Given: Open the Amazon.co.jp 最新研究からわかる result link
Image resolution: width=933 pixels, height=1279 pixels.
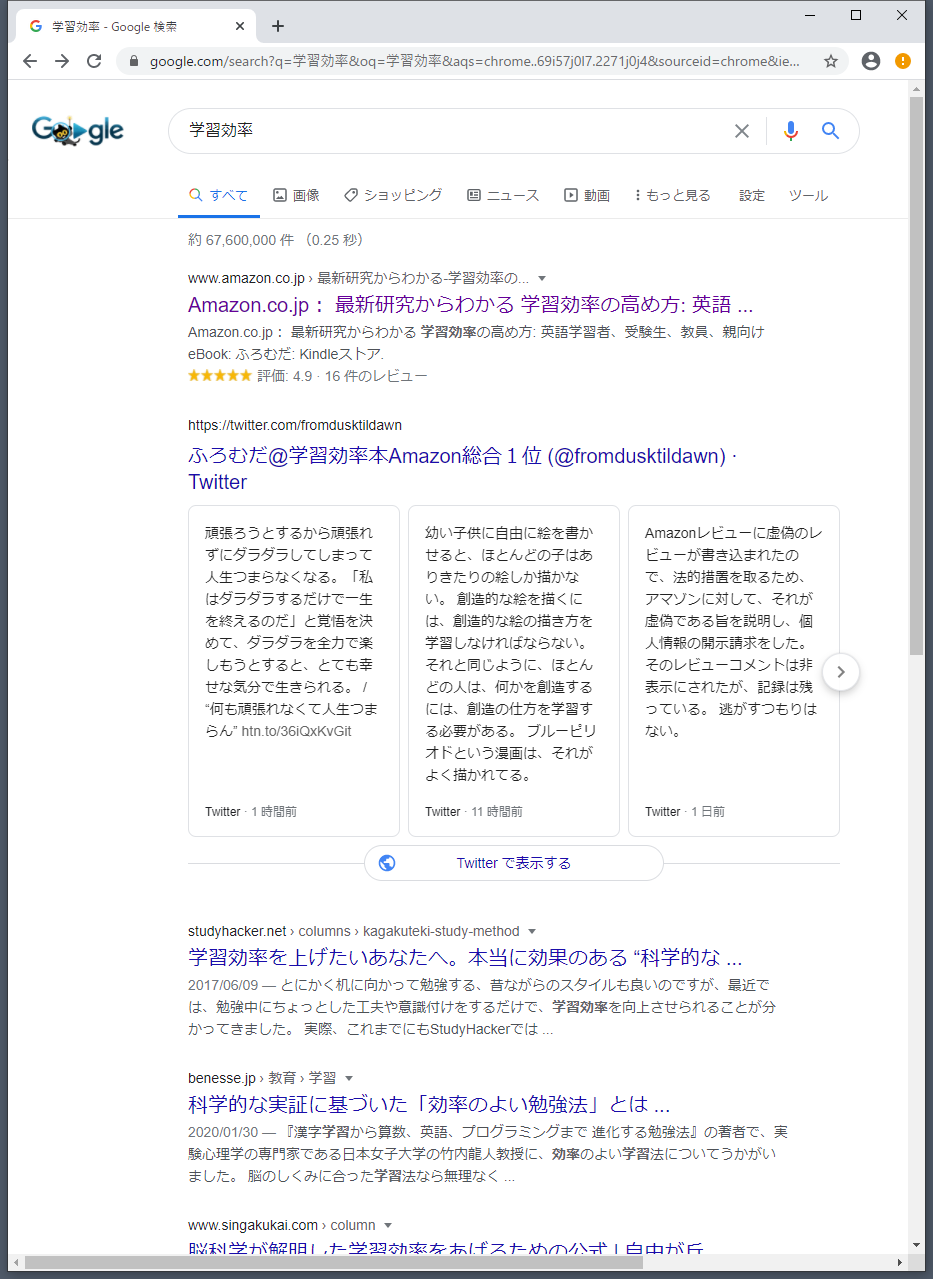Looking at the screenshot, I should coord(470,305).
